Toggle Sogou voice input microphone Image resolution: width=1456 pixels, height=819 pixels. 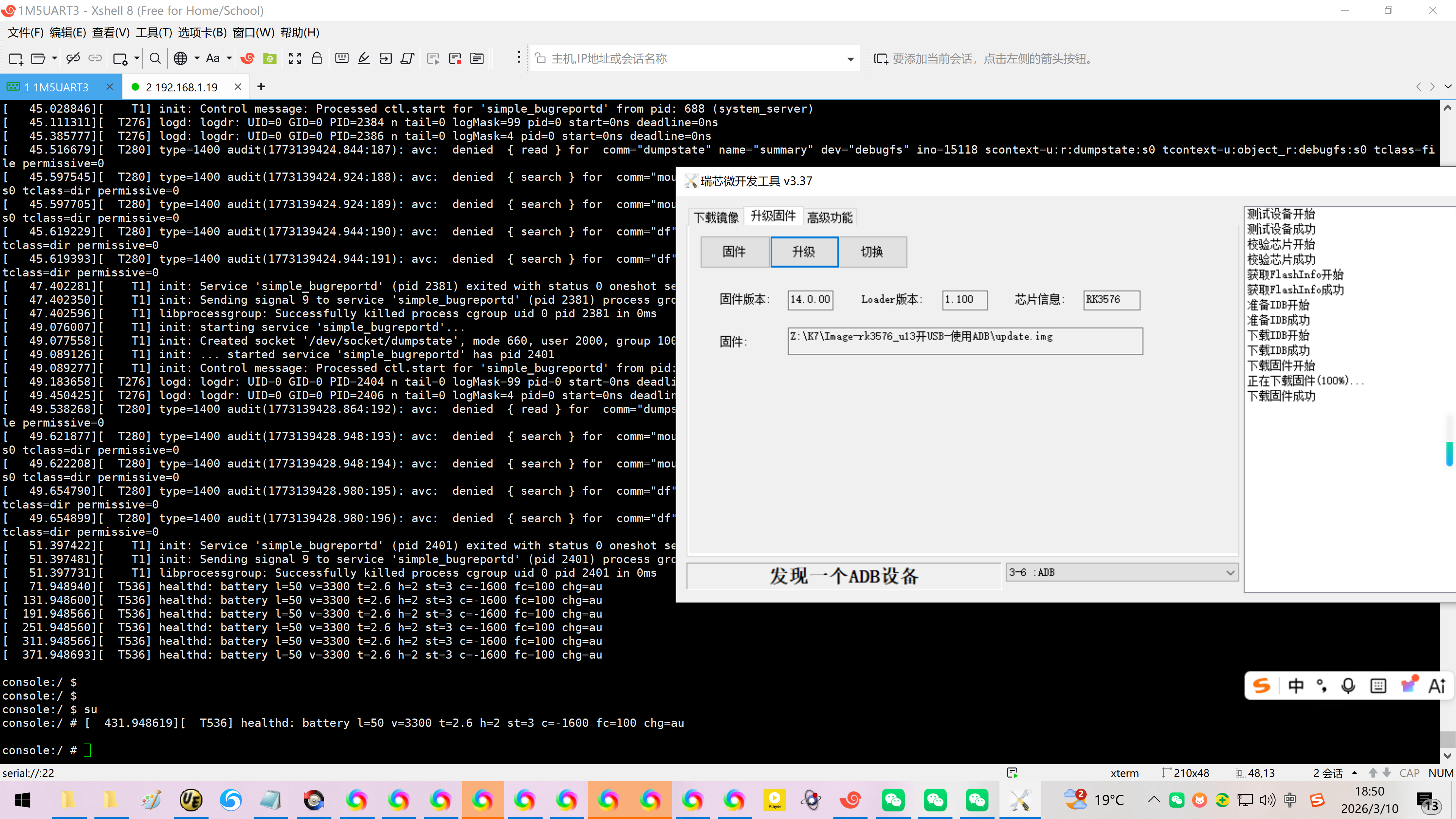(x=1348, y=686)
